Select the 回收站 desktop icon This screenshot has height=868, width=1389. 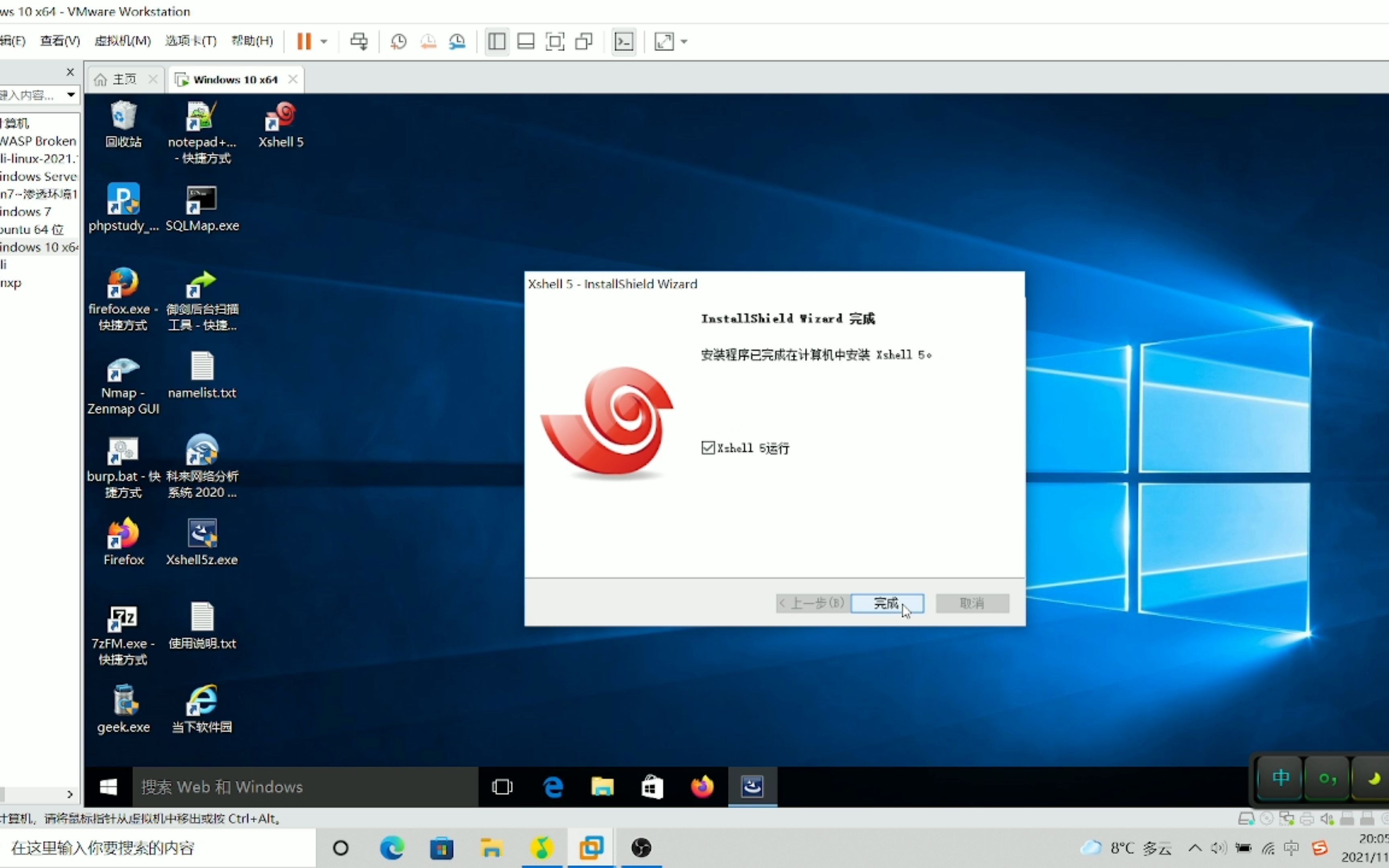(123, 124)
